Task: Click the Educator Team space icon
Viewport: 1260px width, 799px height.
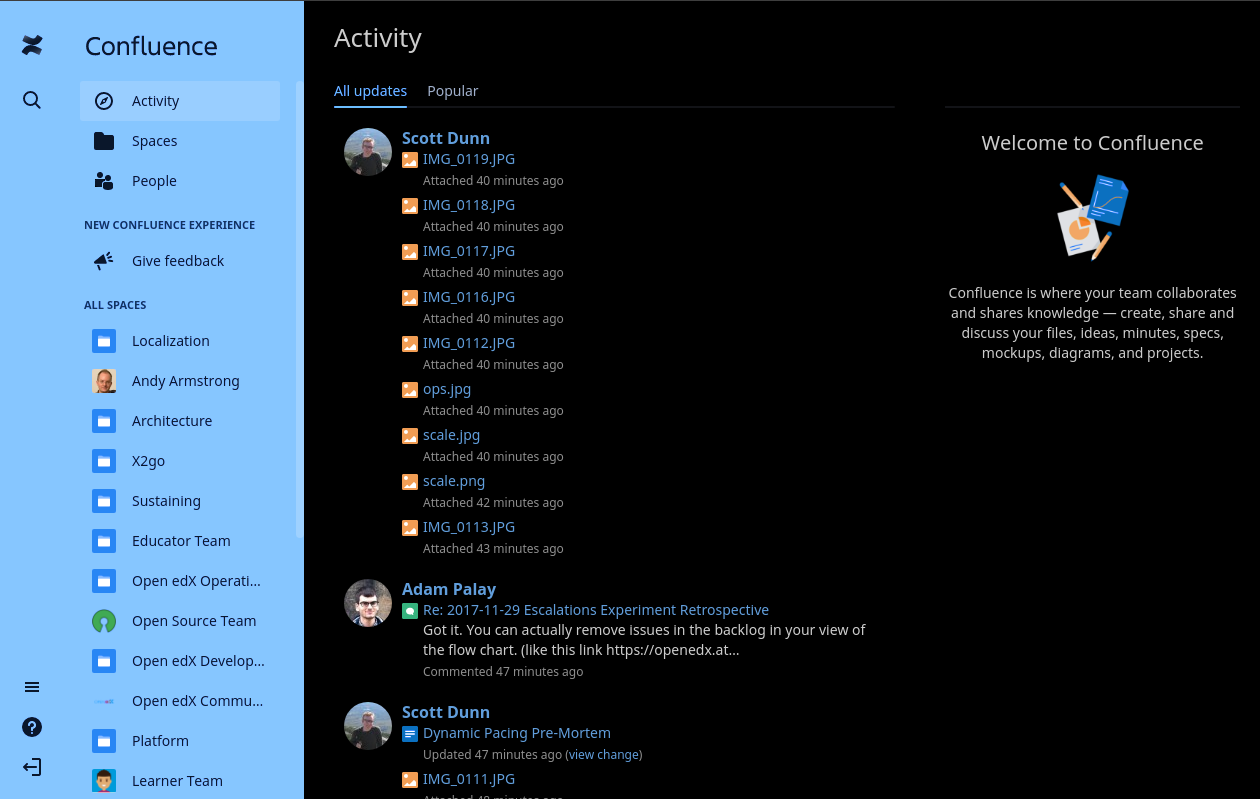Action: coord(104,541)
